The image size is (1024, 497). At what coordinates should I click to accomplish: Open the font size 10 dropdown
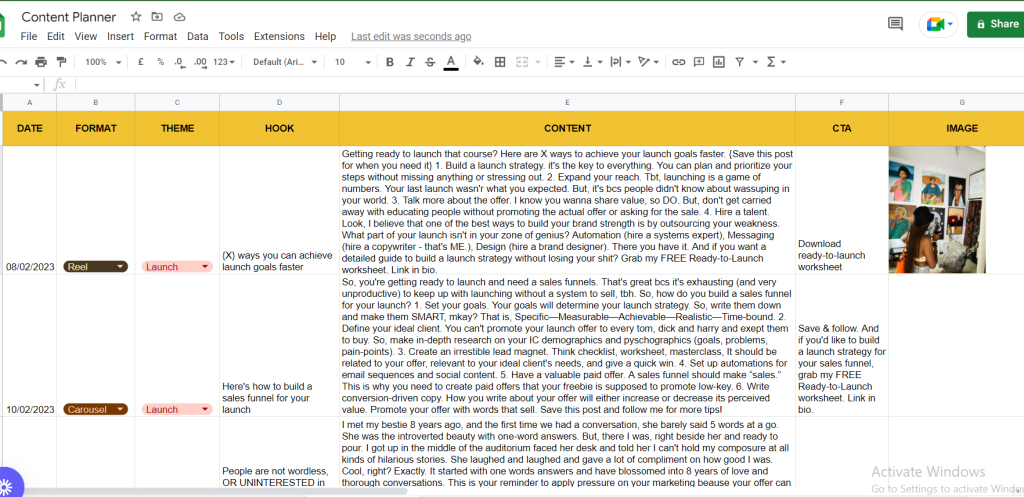coord(353,62)
